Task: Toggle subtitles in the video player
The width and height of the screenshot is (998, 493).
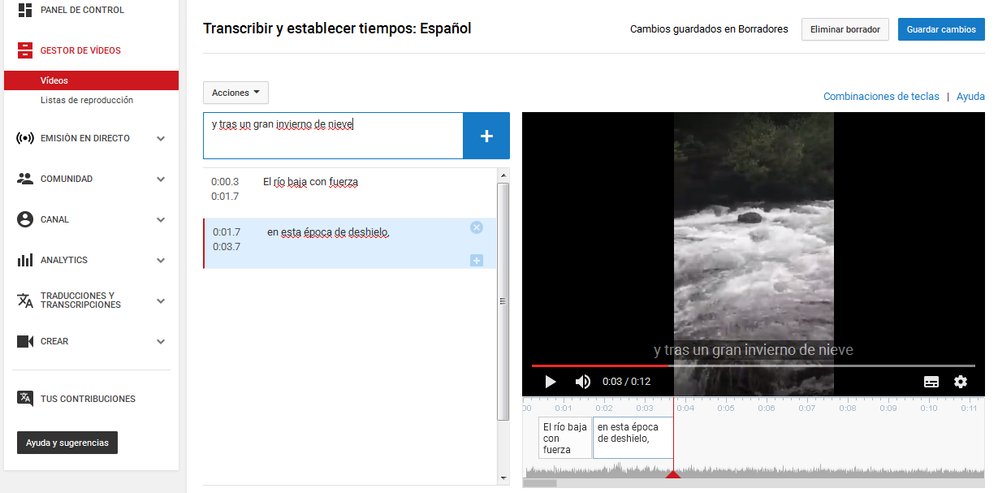Action: coord(931,382)
